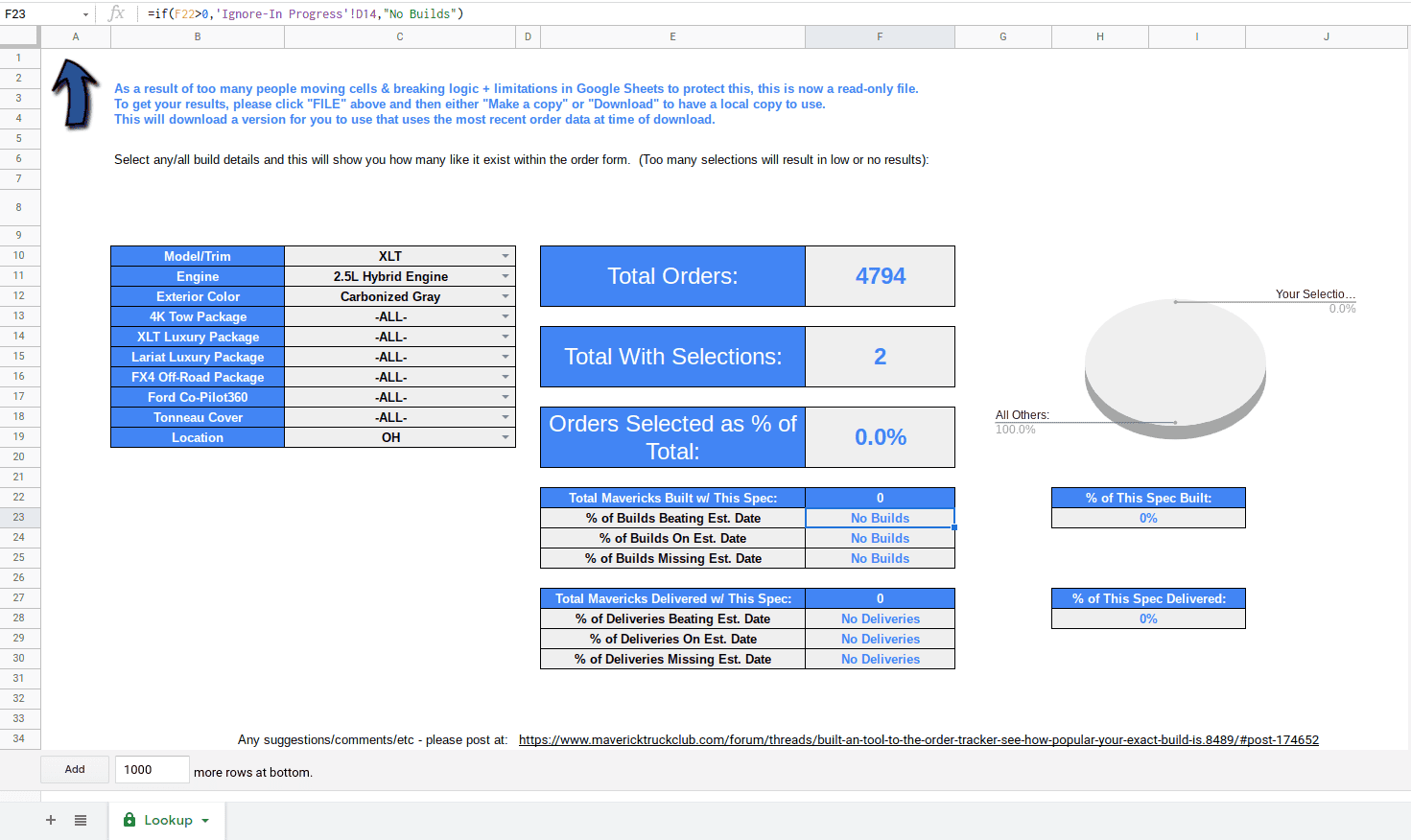Open the FX4 Off-Road Package dropdown
Viewport: 1411px width, 840px height.
pyautogui.click(x=506, y=377)
